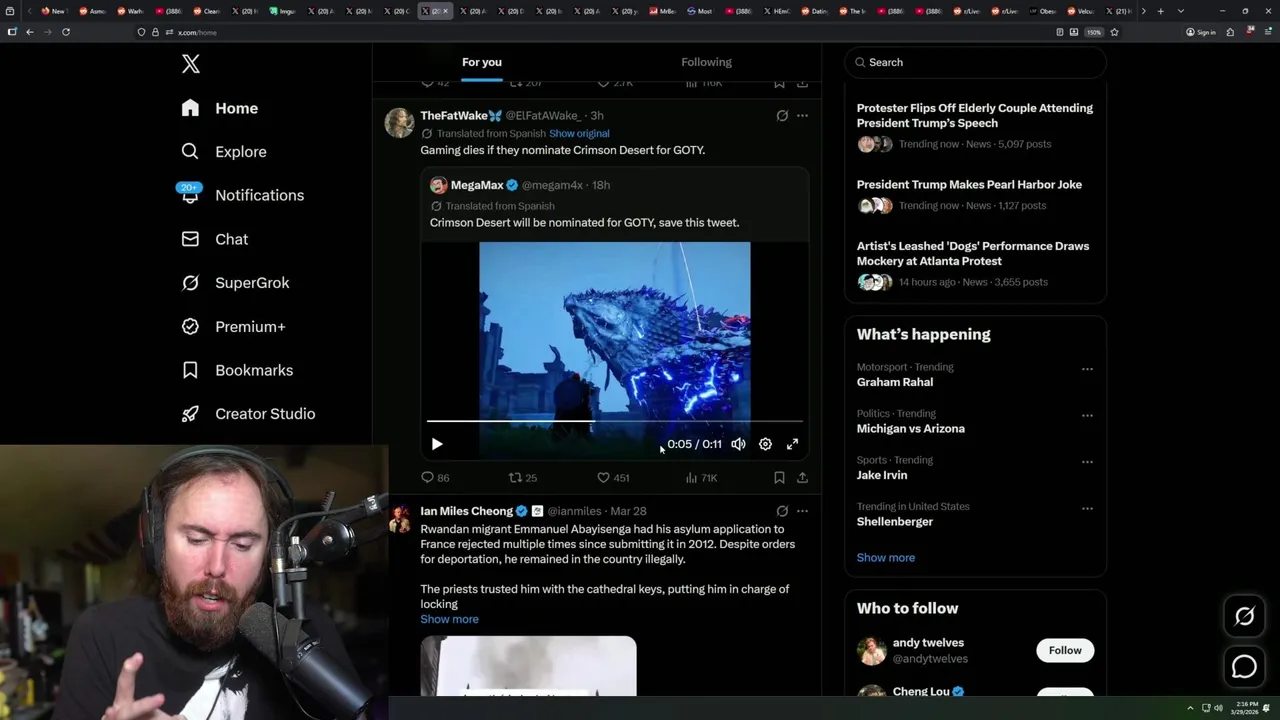Go back with browser back arrow

30,32
